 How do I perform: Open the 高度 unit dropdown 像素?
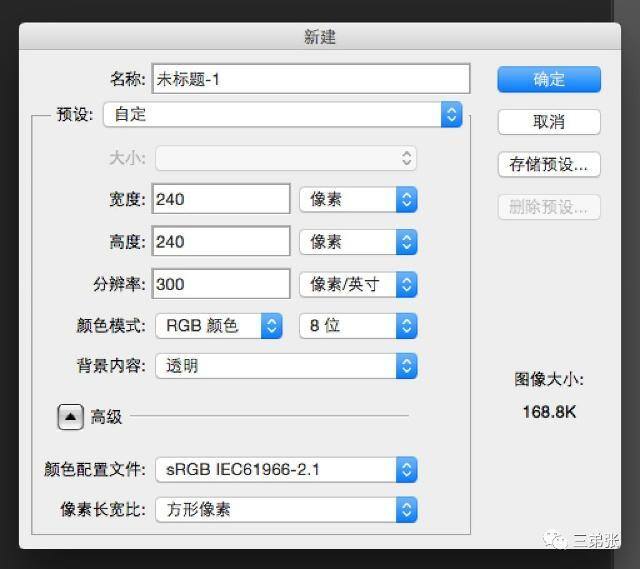pos(358,242)
